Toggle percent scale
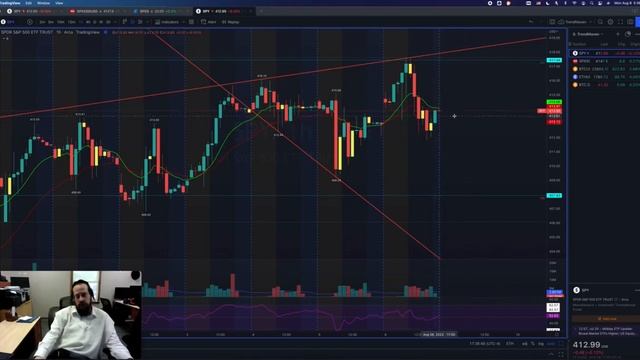 point(533,344)
